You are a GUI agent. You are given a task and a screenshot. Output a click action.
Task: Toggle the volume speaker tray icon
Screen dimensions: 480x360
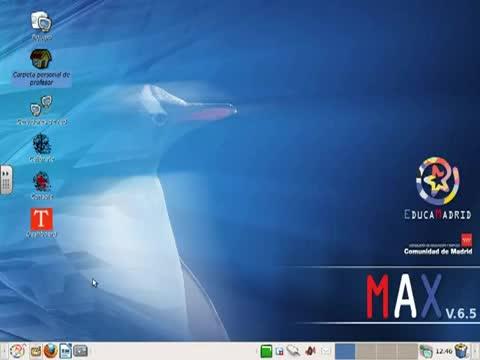tap(310, 351)
